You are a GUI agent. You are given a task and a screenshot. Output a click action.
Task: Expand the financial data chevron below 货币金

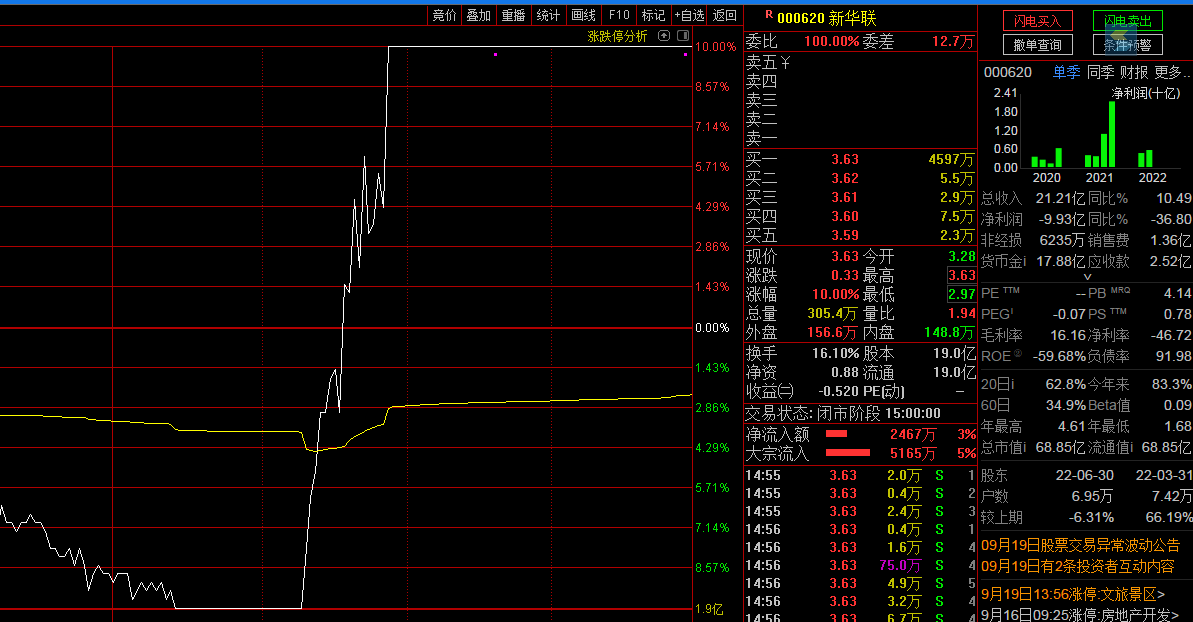click(x=1087, y=276)
